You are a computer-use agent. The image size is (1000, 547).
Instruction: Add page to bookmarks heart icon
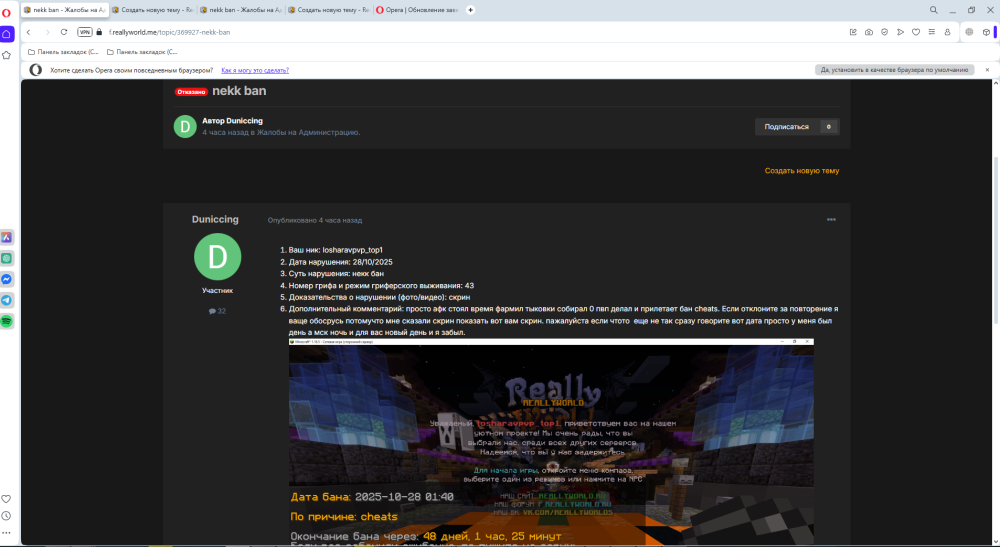916,32
